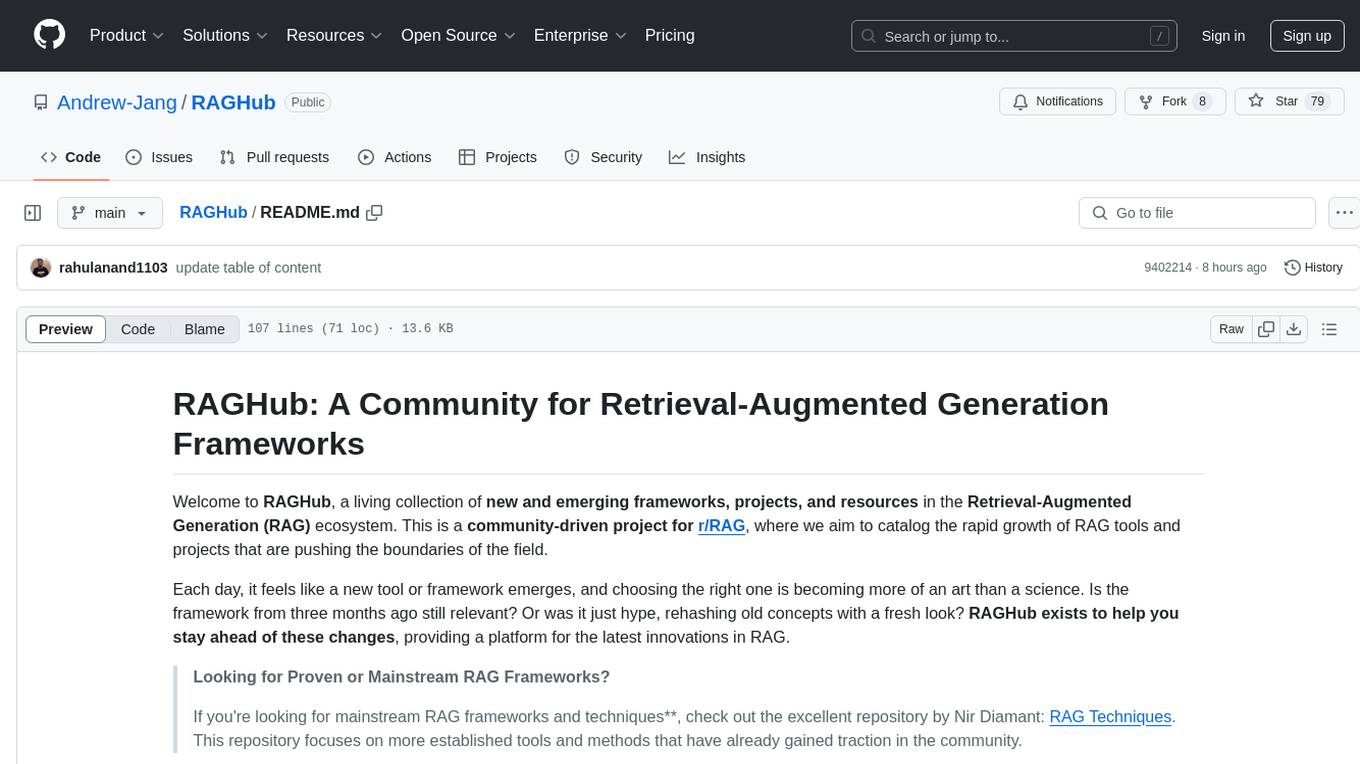This screenshot has height=764, width=1360.
Task: Switch to the Projects tab
Action: pyautogui.click(x=498, y=157)
